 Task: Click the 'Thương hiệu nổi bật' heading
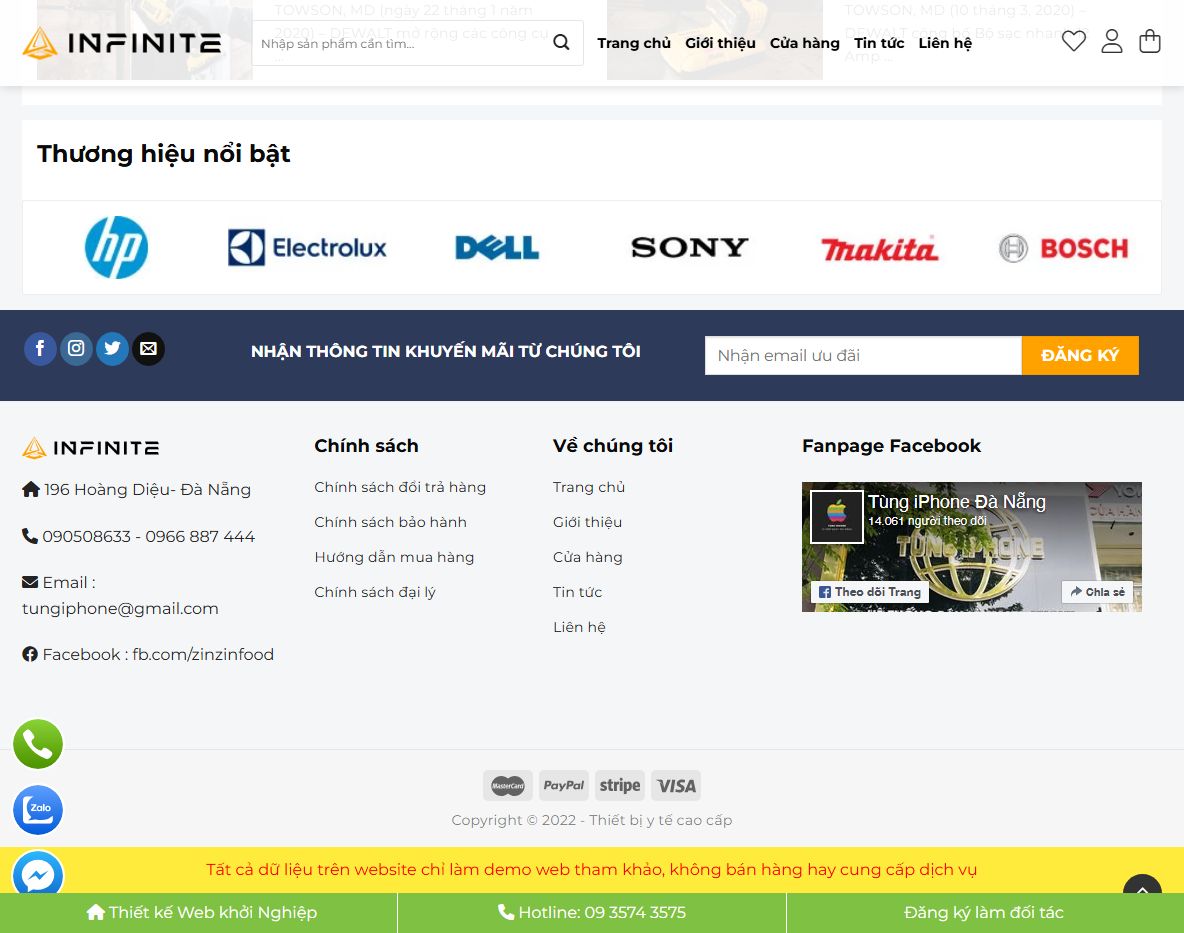(164, 154)
